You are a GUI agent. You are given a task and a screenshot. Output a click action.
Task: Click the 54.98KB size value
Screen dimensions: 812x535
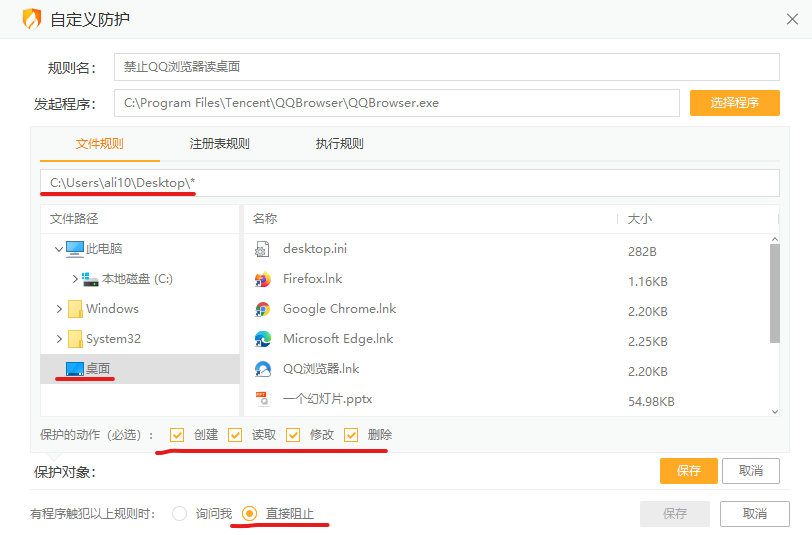(651, 401)
